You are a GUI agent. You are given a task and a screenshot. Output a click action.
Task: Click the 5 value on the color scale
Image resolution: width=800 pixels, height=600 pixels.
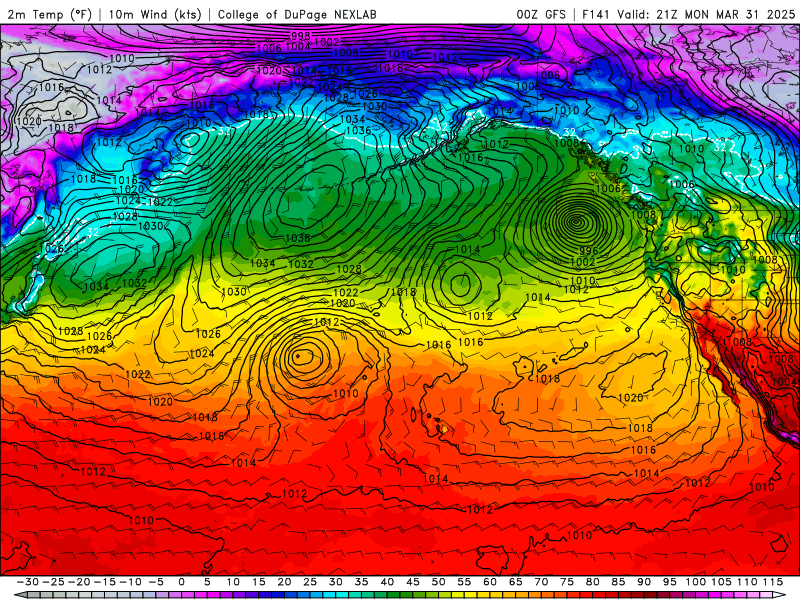(x=207, y=582)
